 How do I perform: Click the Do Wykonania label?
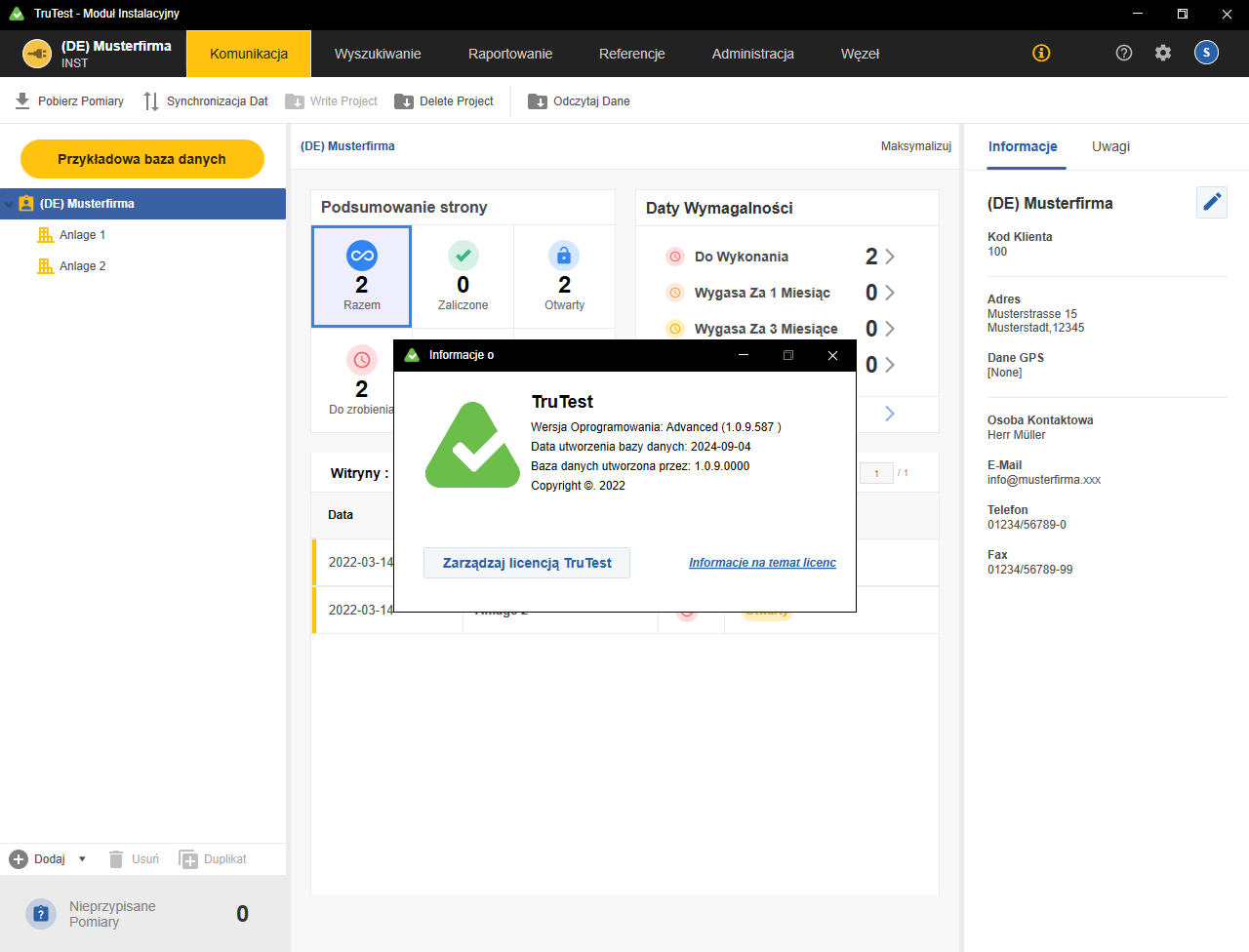tap(742, 257)
